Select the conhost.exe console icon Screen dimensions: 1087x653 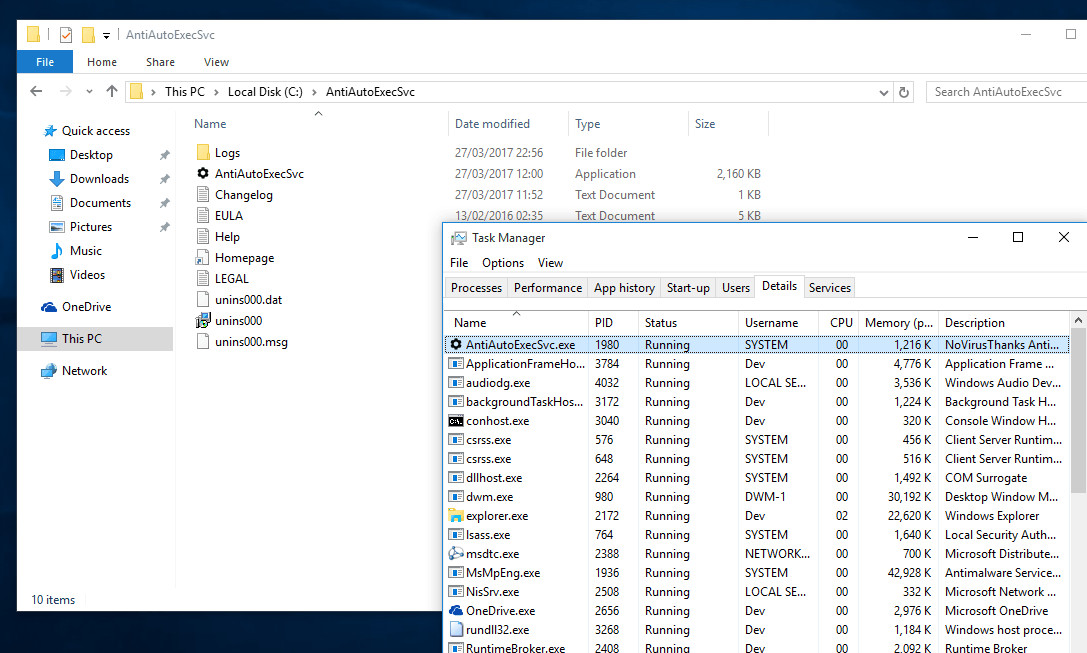pyautogui.click(x=455, y=421)
